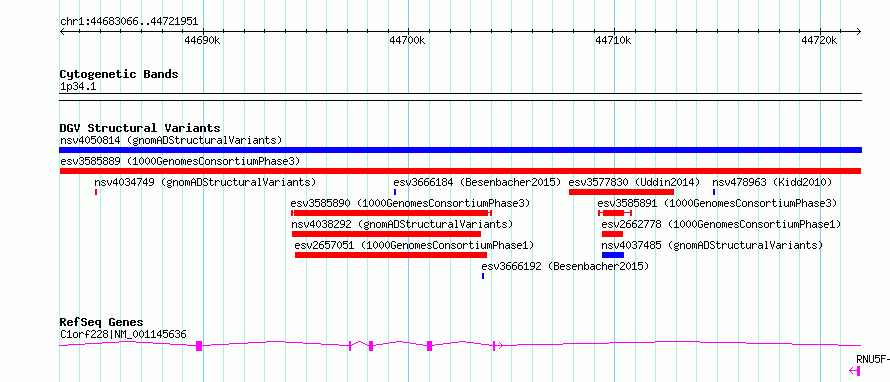Click the RNU5F gene arrow glyph

[855, 371]
